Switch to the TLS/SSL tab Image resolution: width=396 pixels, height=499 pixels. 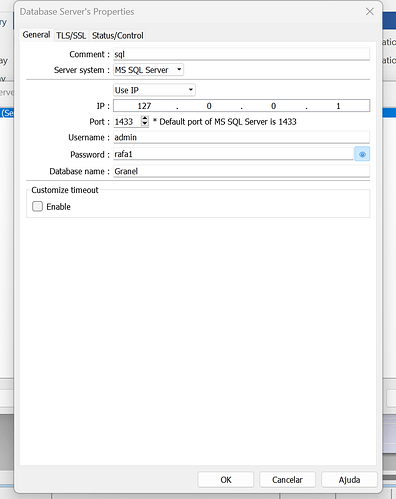(71, 35)
